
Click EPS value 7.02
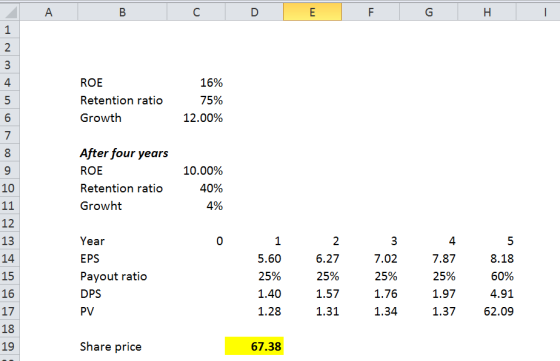[x=386, y=259]
